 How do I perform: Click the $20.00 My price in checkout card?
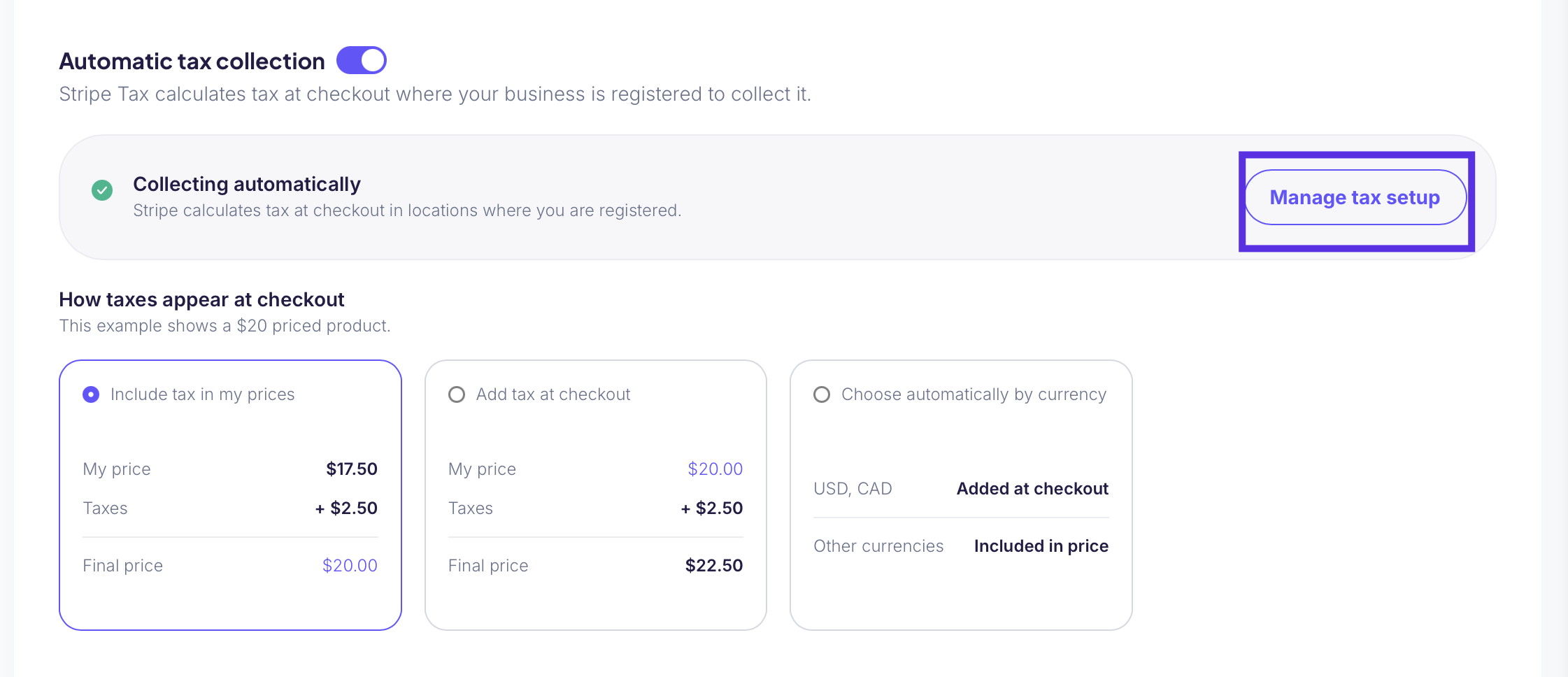pyautogui.click(x=715, y=469)
